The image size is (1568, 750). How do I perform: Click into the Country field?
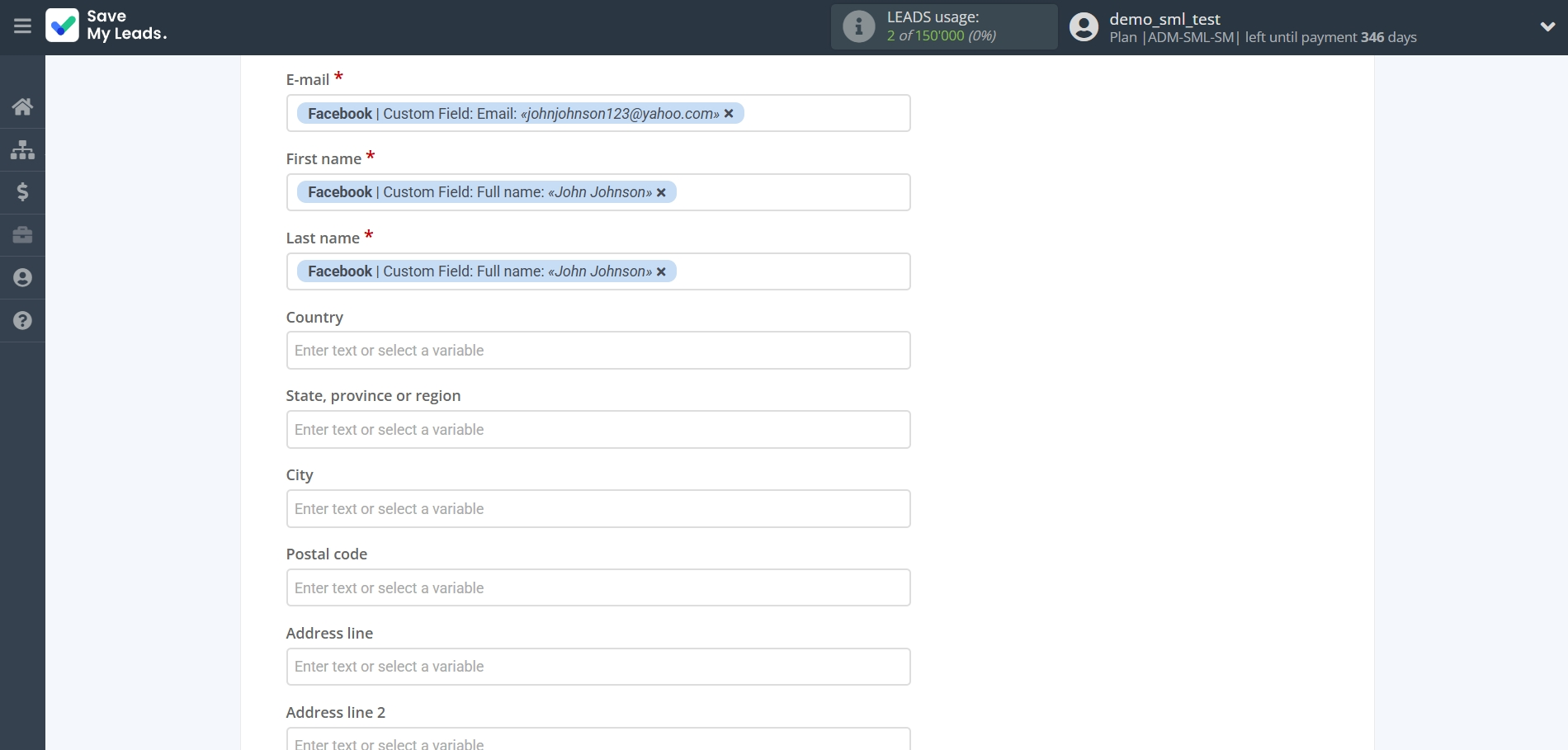click(598, 351)
